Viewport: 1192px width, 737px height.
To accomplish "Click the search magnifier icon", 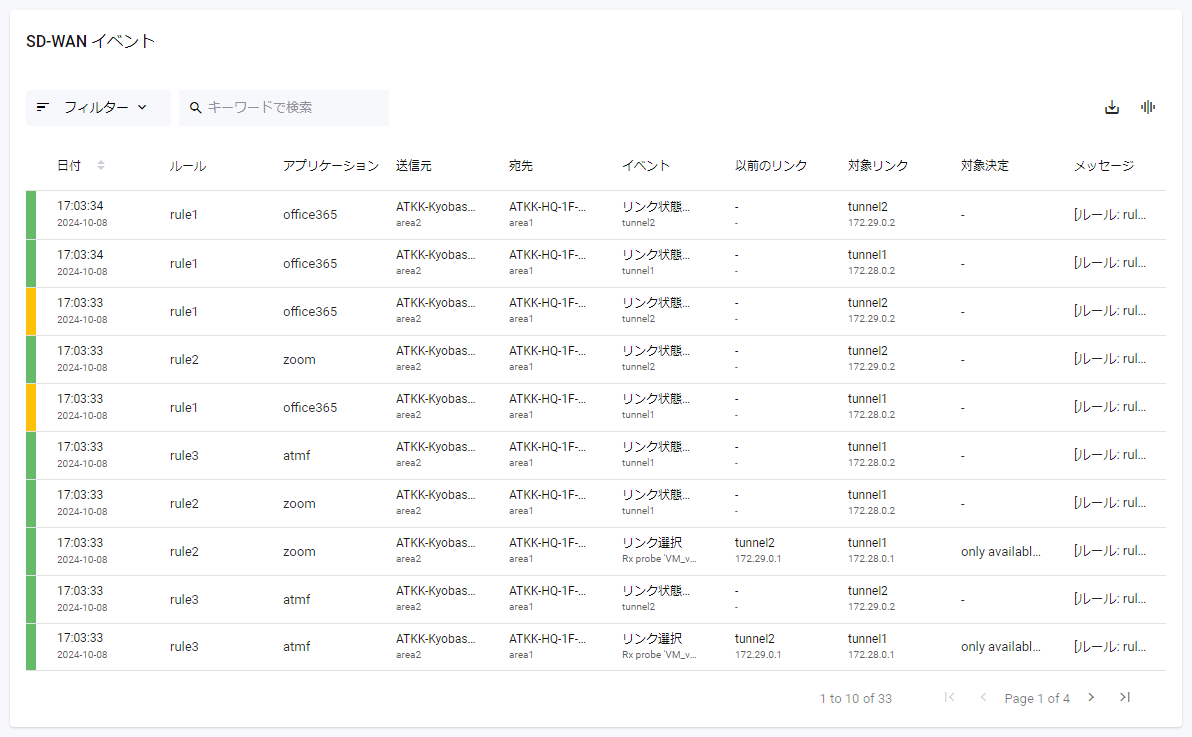I will point(196,108).
